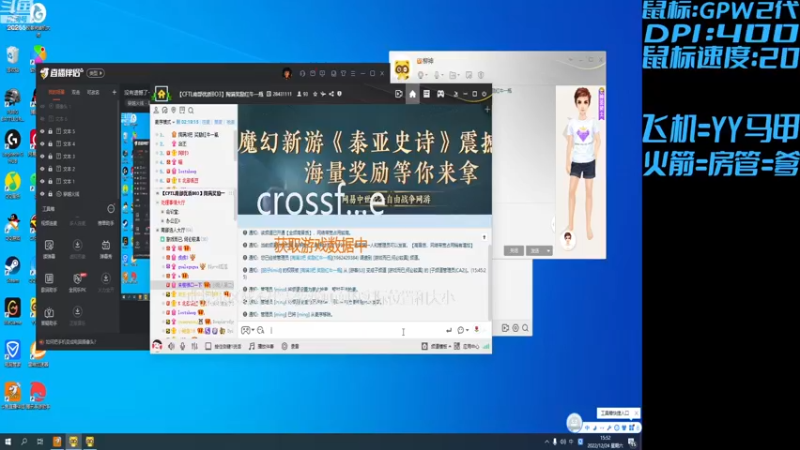Open the video playback icon in YY title bar
This screenshot has width=800, height=450.
(398, 94)
